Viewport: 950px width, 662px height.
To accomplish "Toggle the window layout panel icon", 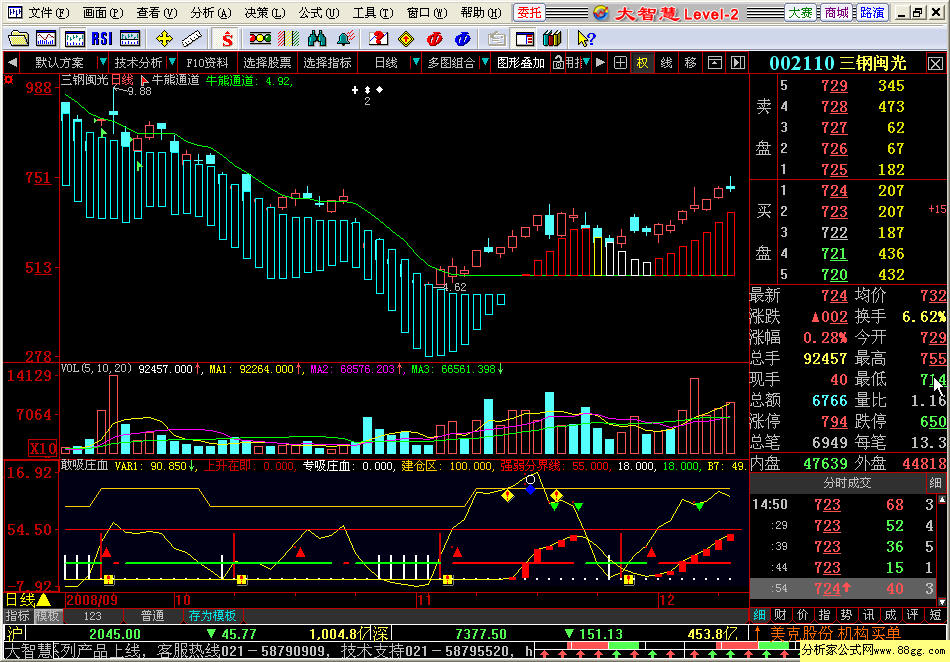I will [525, 39].
